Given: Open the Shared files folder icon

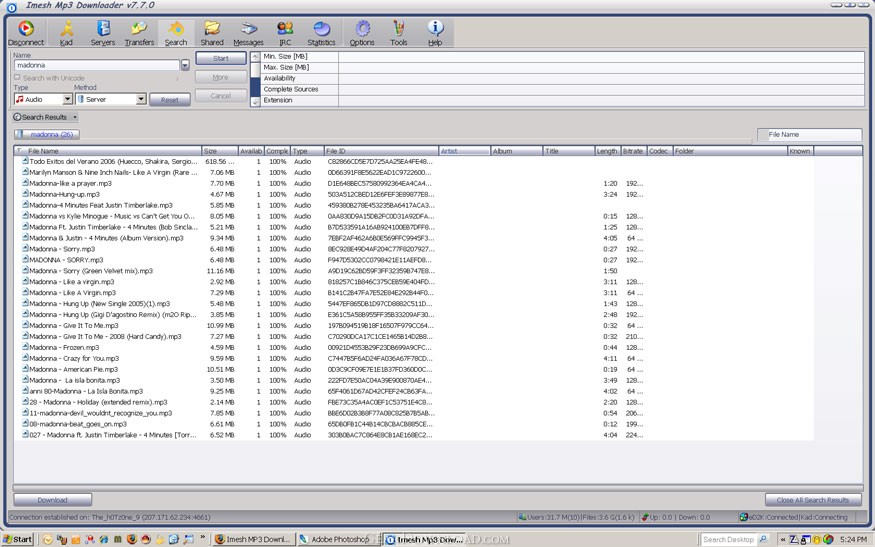Looking at the screenshot, I should (x=212, y=33).
